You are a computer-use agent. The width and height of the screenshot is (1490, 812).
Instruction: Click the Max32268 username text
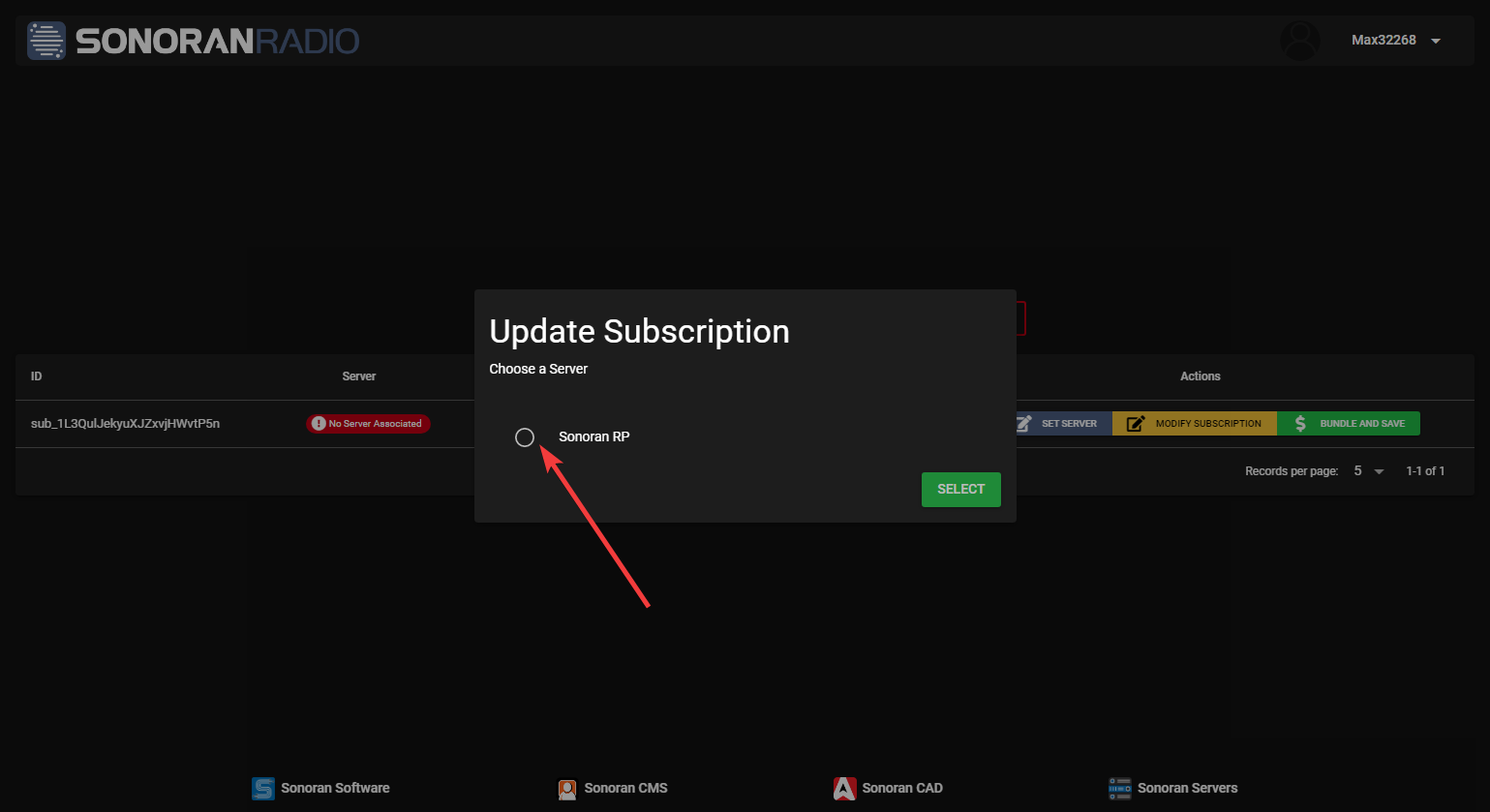pyautogui.click(x=1384, y=41)
